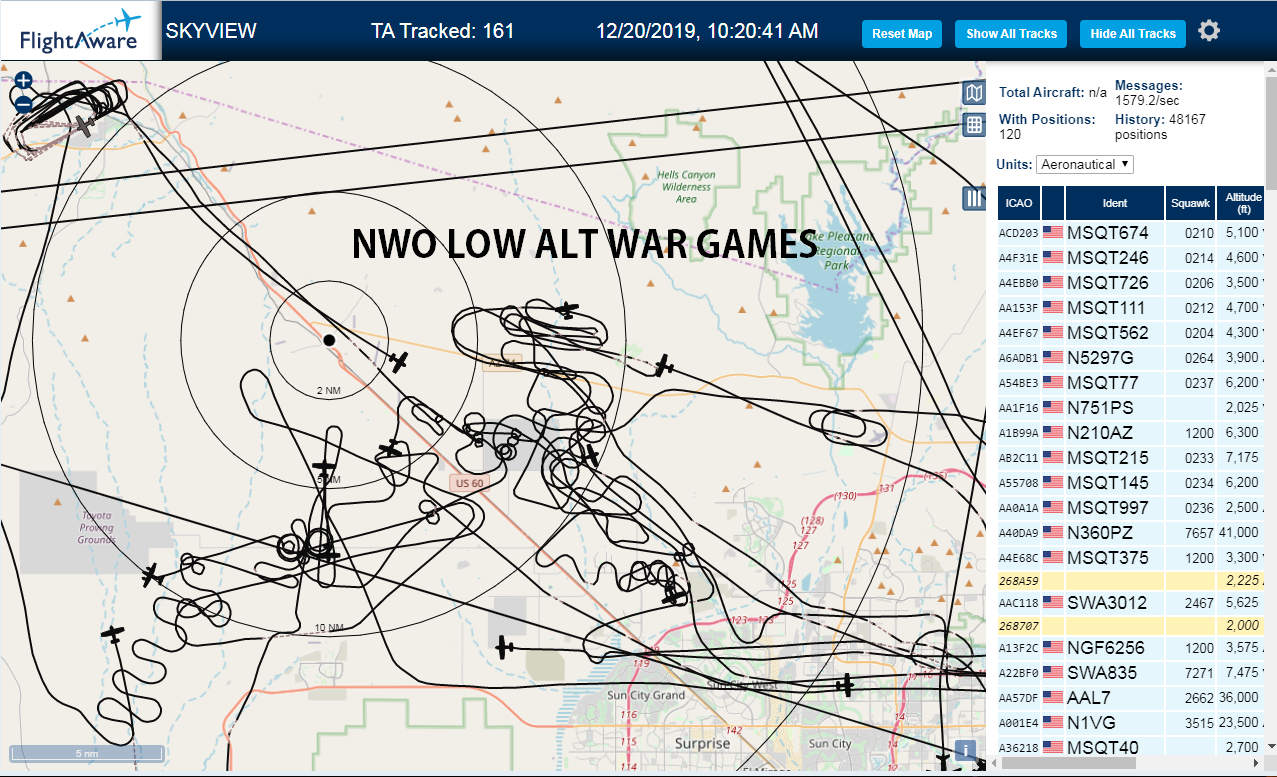This screenshot has height=777, width=1277.
Task: Select the MSQT562 aircraft row
Action: click(x=1131, y=333)
